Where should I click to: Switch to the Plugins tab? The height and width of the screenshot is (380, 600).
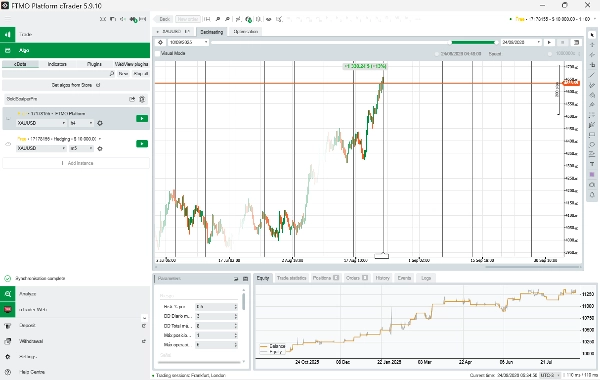(94, 64)
